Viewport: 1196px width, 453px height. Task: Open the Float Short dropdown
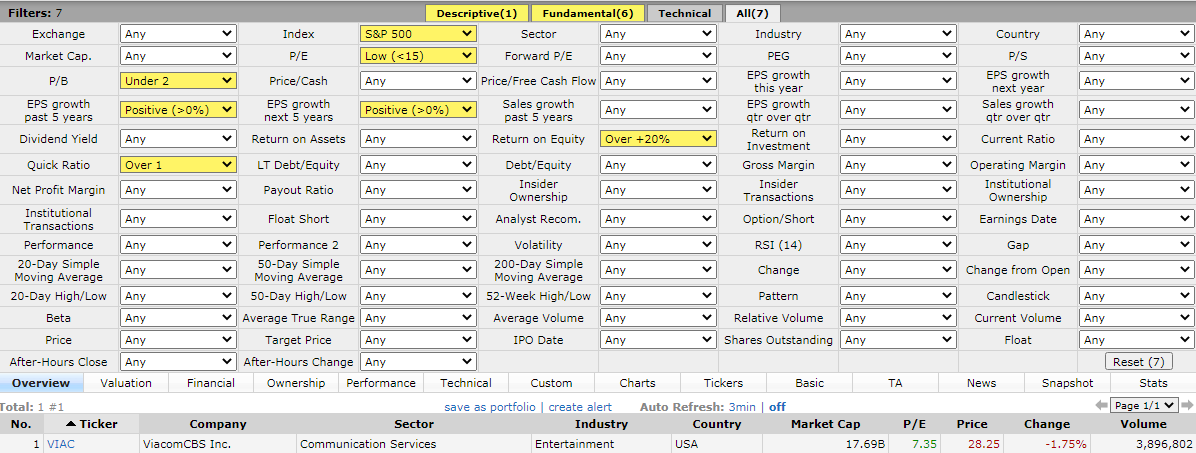click(419, 219)
